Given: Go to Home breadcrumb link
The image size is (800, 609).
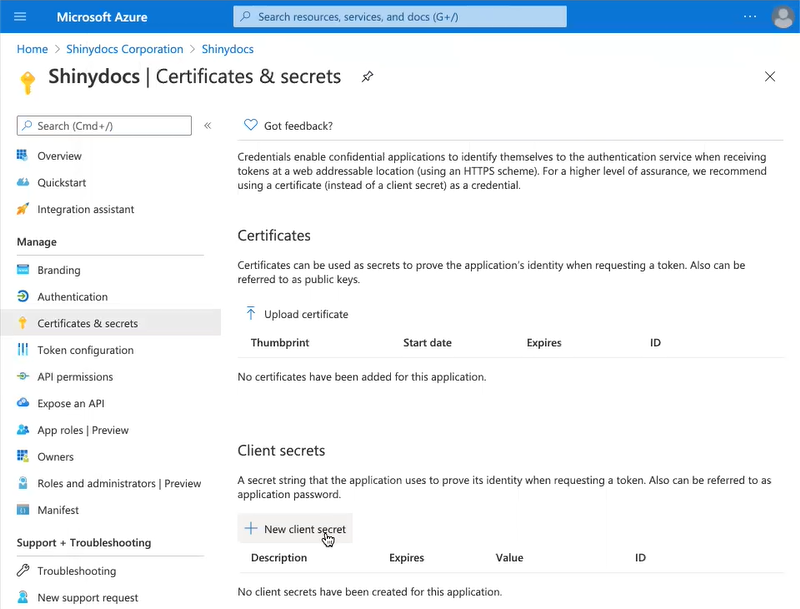Looking at the screenshot, I should pos(32,49).
